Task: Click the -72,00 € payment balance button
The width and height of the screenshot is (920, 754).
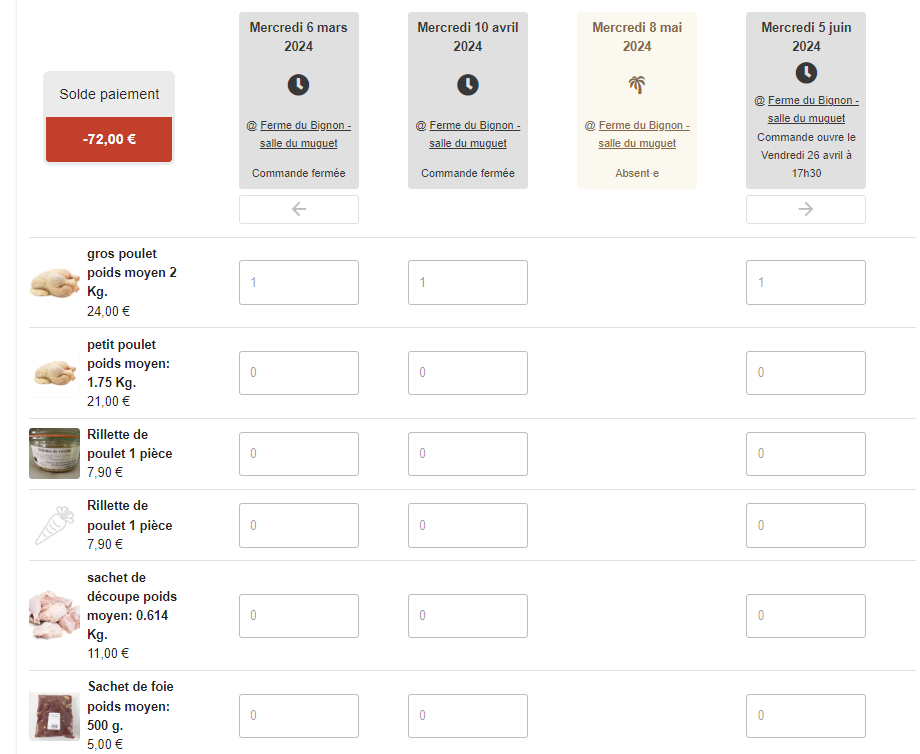Action: coord(109,140)
